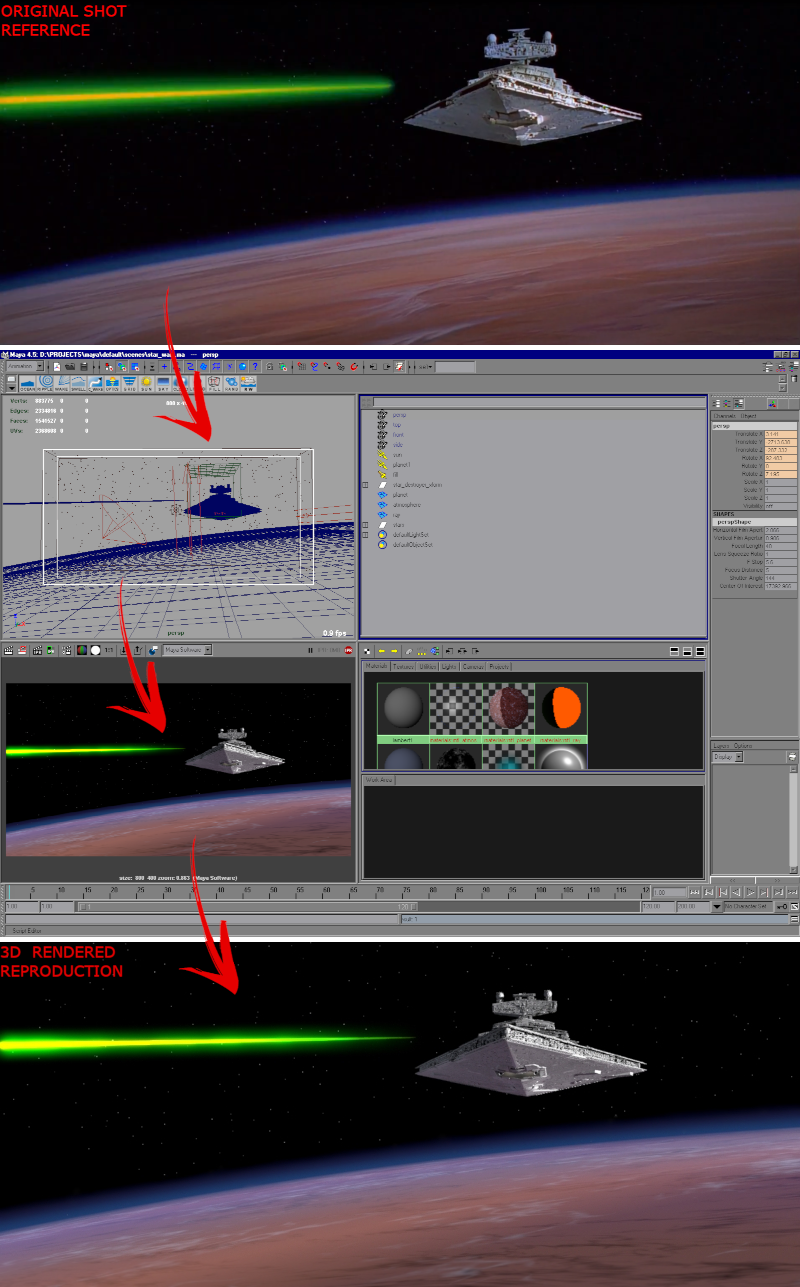
Task: Click the redo previous render icon
Action: (8, 650)
